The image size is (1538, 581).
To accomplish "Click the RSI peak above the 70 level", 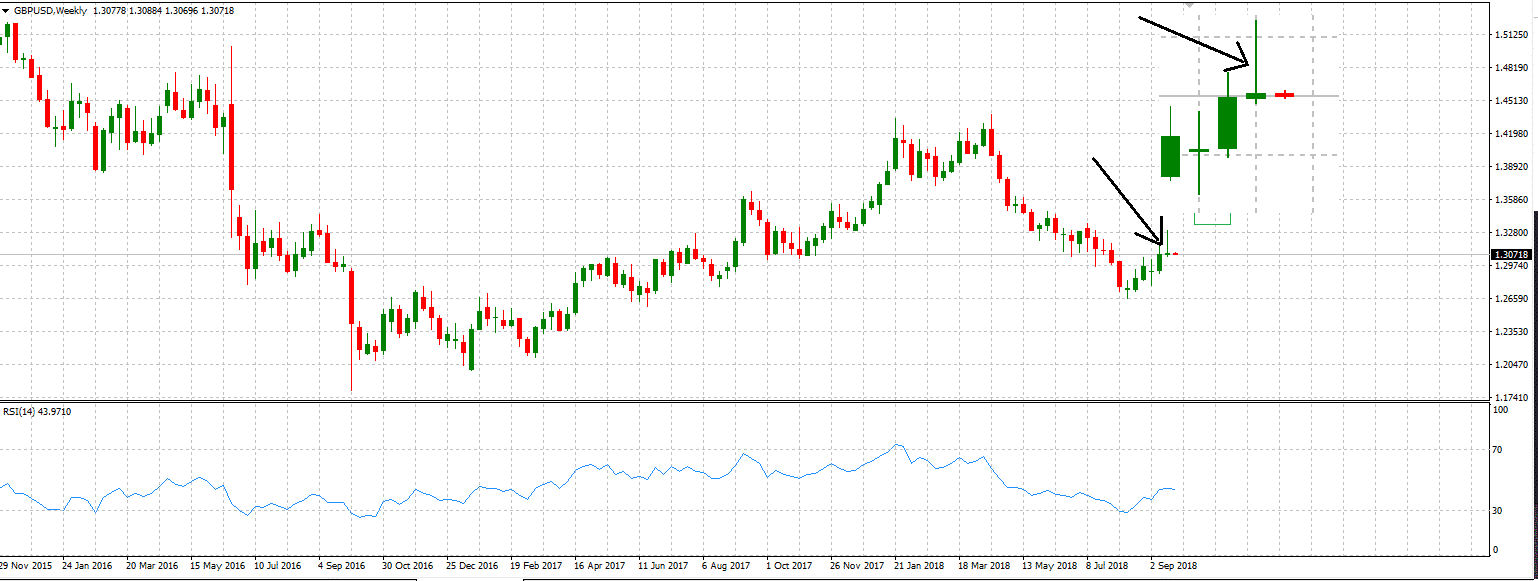I will point(897,445).
